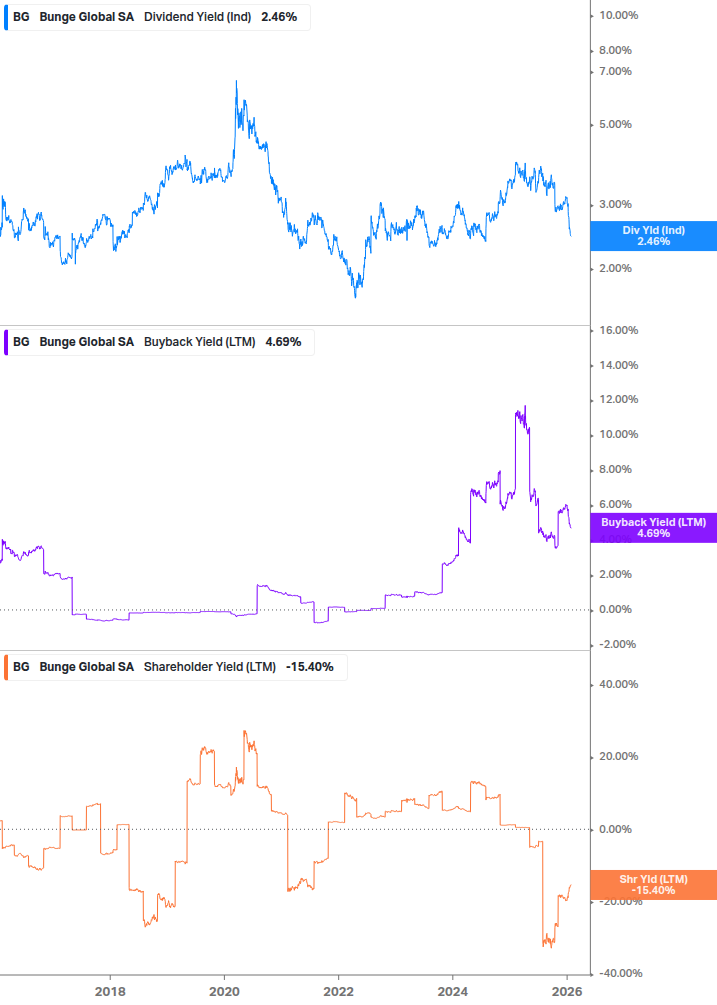The image size is (717, 1005).
Task: Click the 2022 label on time axis
Action: coord(338,992)
